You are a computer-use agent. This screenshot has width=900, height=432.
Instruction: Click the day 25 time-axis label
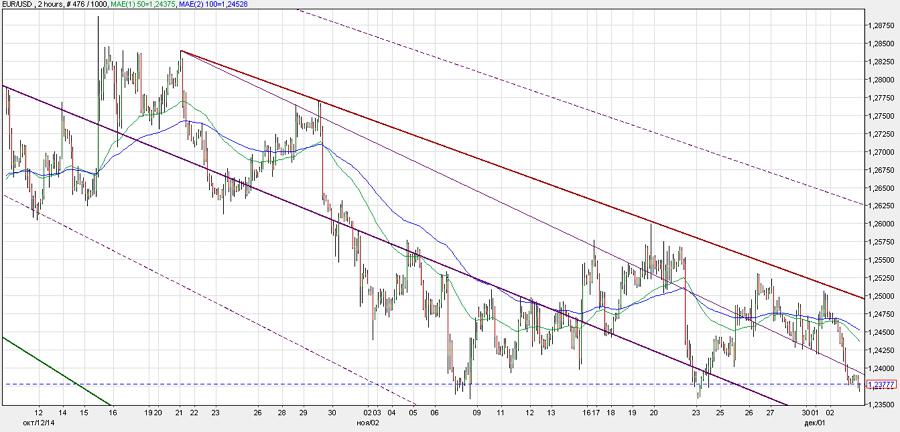tap(720, 412)
